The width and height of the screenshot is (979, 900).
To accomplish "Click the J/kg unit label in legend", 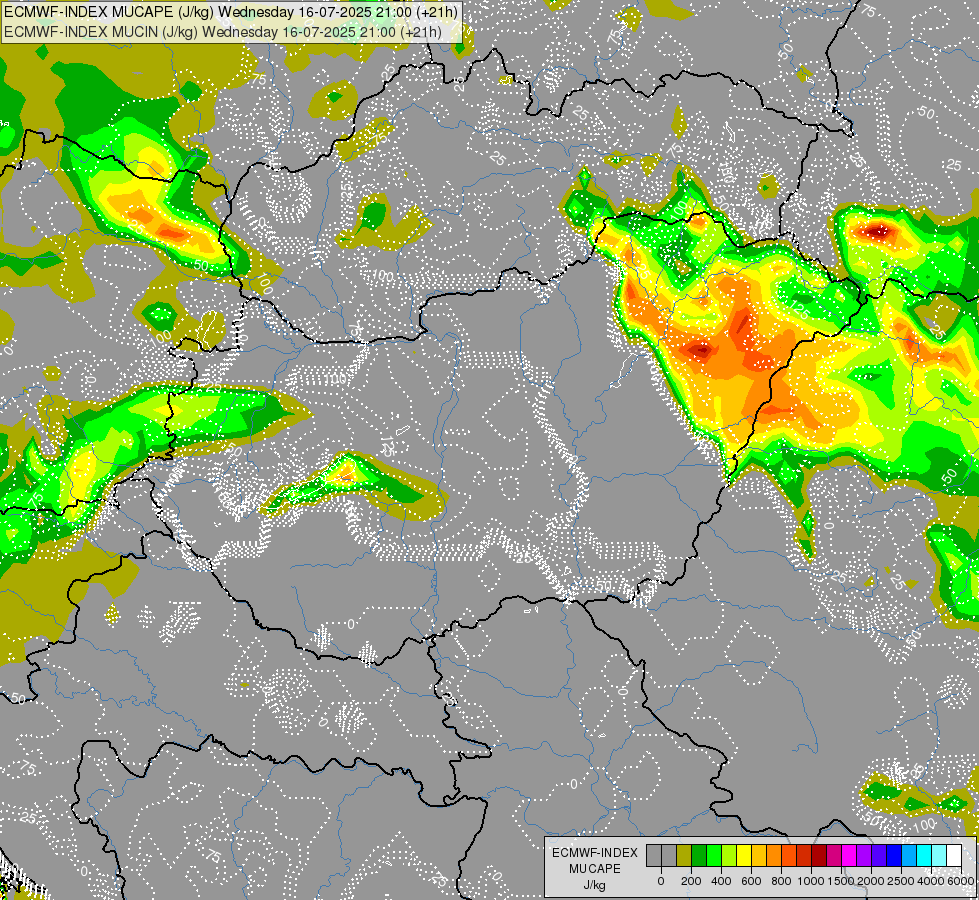I will tap(594, 886).
